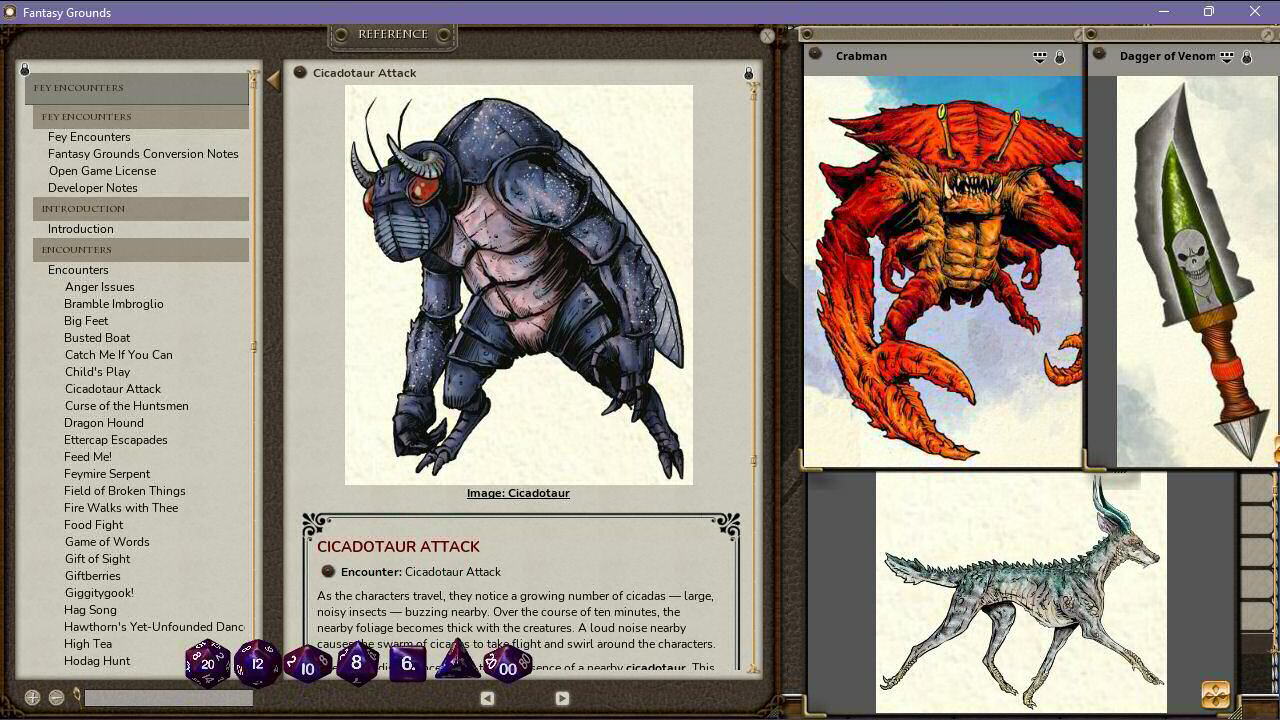
Task: Open the Image: Cicadotaur link
Action: (x=518, y=492)
